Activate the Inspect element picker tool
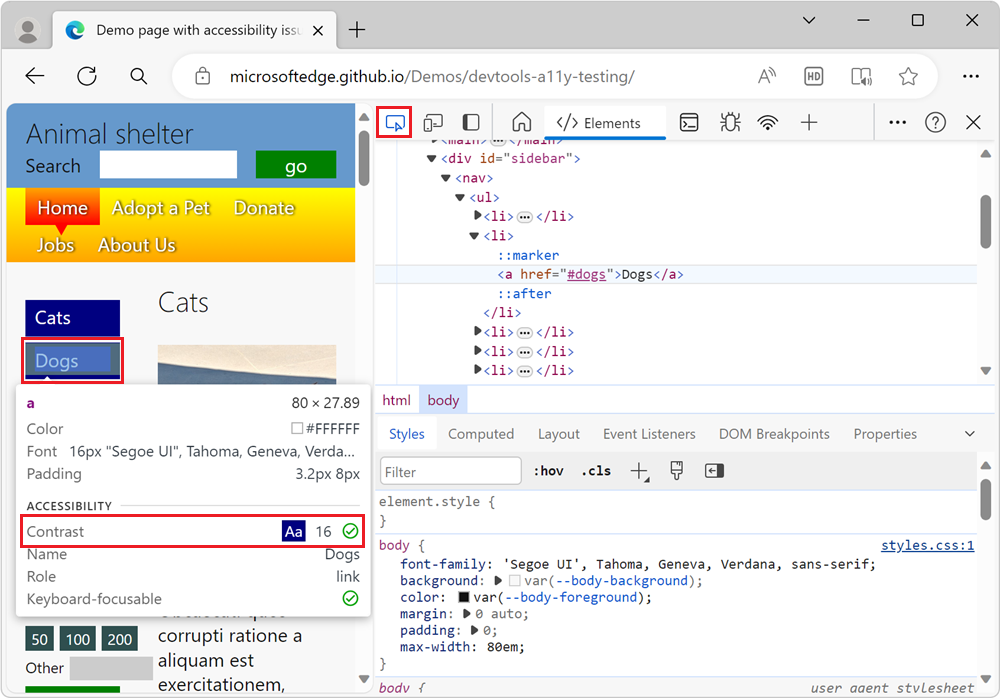Viewport: 1000px width, 698px height. click(394, 122)
